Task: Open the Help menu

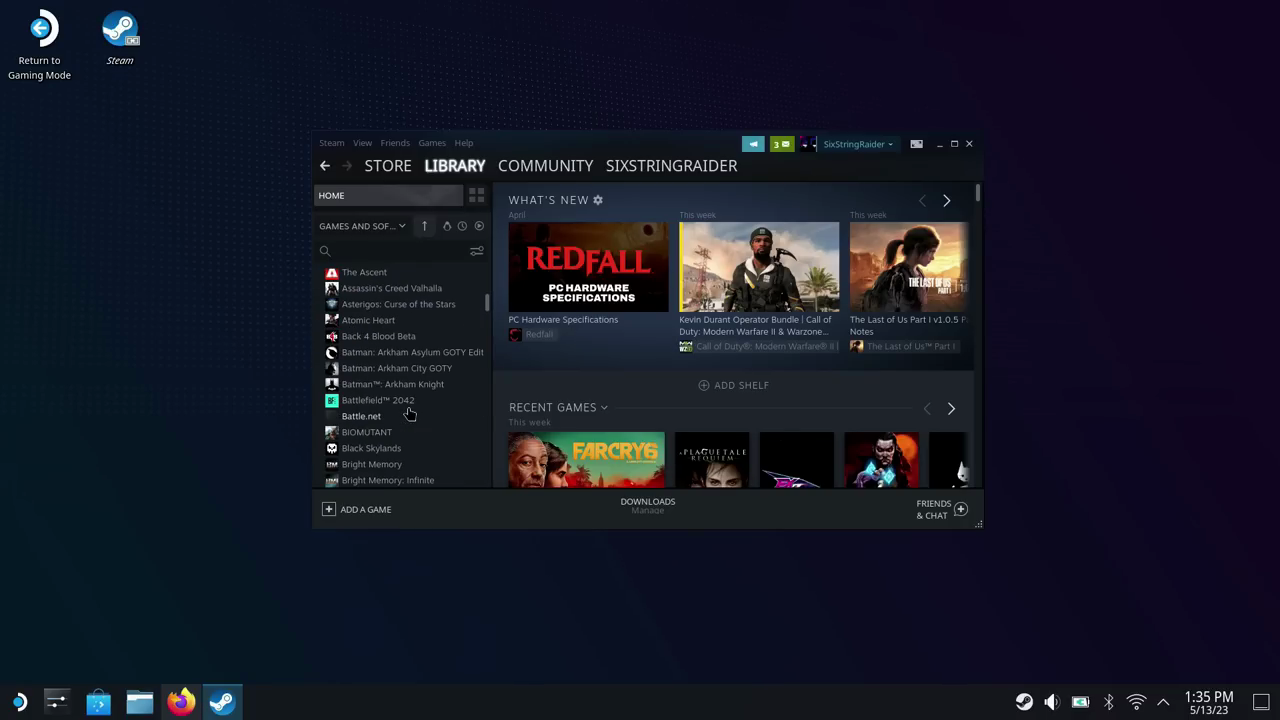Action: point(464,143)
